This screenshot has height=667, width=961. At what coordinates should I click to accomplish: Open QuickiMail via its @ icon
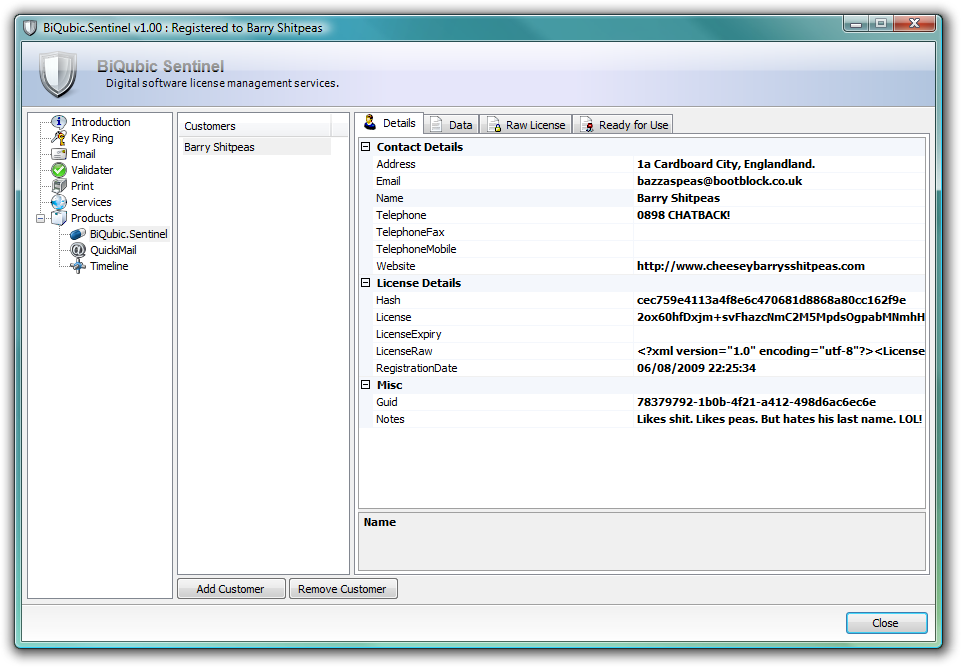coord(77,250)
